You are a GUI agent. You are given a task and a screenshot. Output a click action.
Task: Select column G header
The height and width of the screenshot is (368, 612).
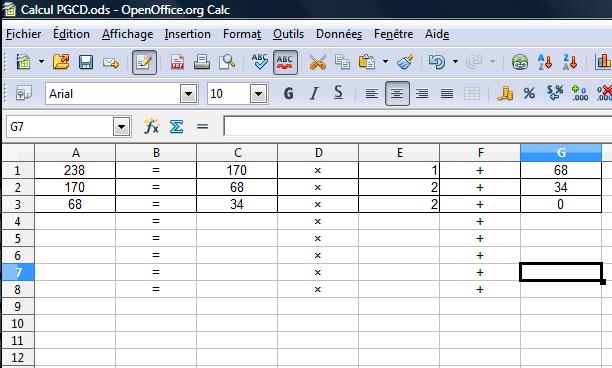[x=561, y=153]
